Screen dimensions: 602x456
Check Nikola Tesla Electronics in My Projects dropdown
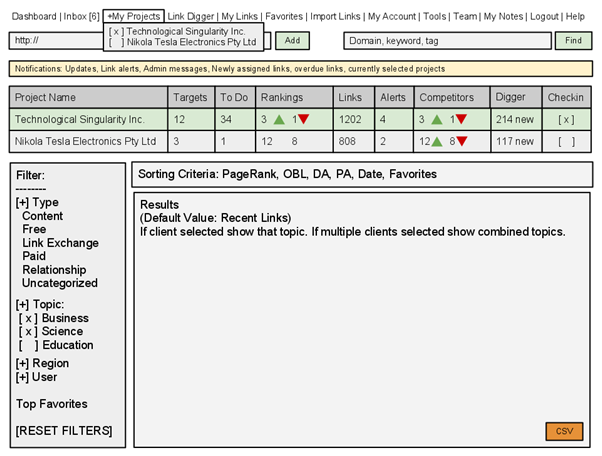116,42
